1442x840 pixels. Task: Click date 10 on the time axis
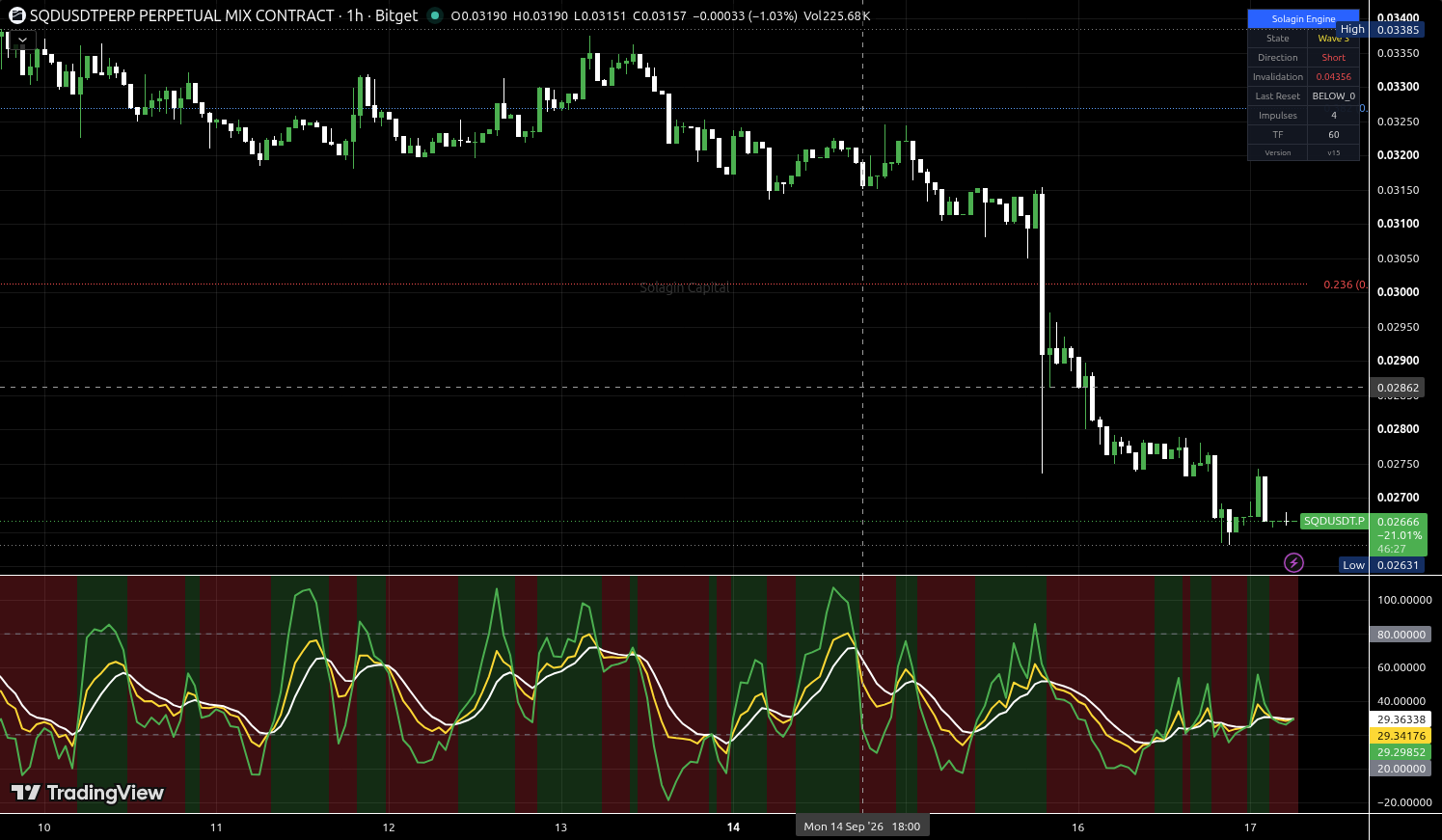click(x=43, y=827)
